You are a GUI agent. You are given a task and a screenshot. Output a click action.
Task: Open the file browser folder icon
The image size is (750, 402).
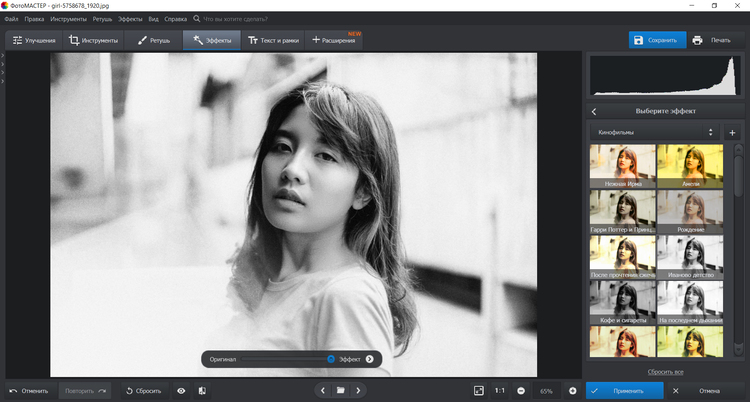coord(340,390)
